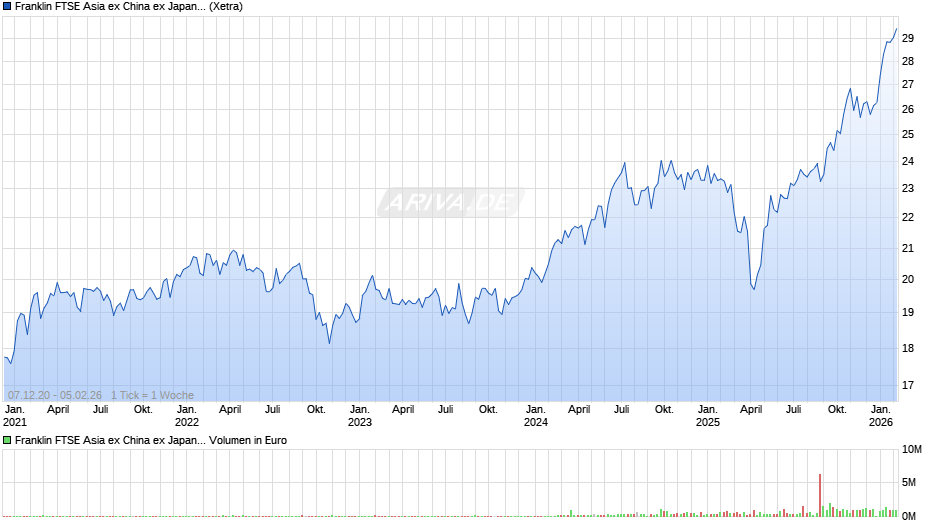
Task: Click the 'Jan. 2026' time axis label
Action: (x=881, y=416)
